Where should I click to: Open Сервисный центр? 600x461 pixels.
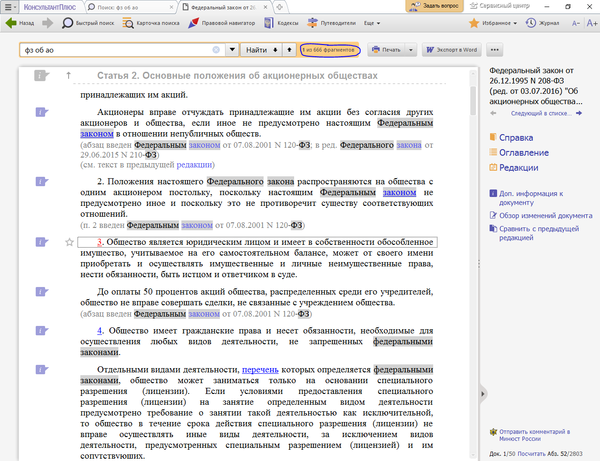[x=500, y=6]
